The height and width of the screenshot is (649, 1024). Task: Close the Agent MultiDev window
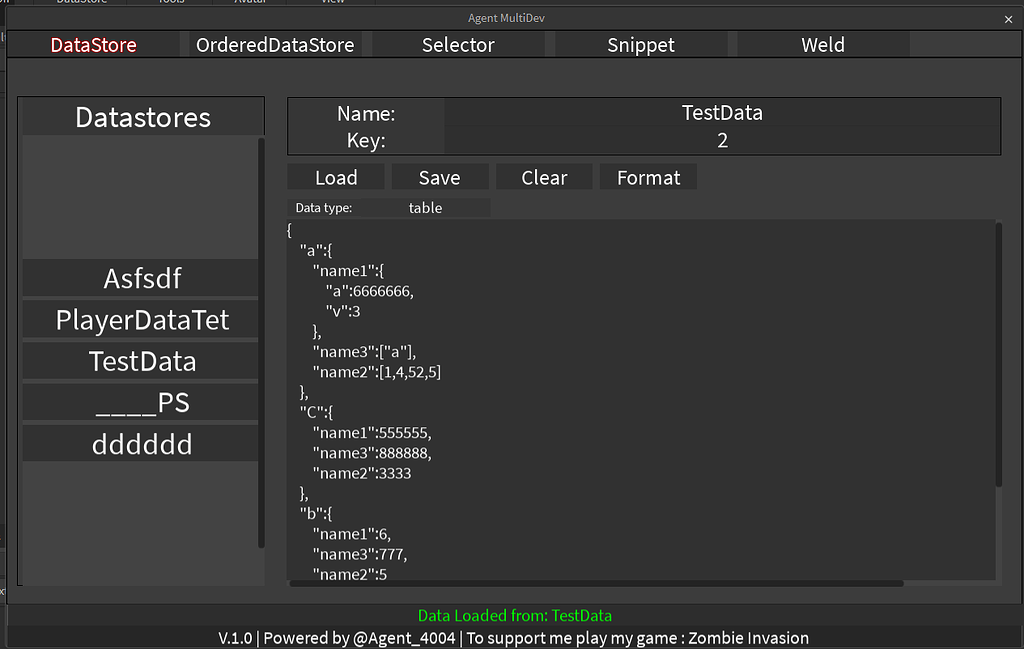1008,19
